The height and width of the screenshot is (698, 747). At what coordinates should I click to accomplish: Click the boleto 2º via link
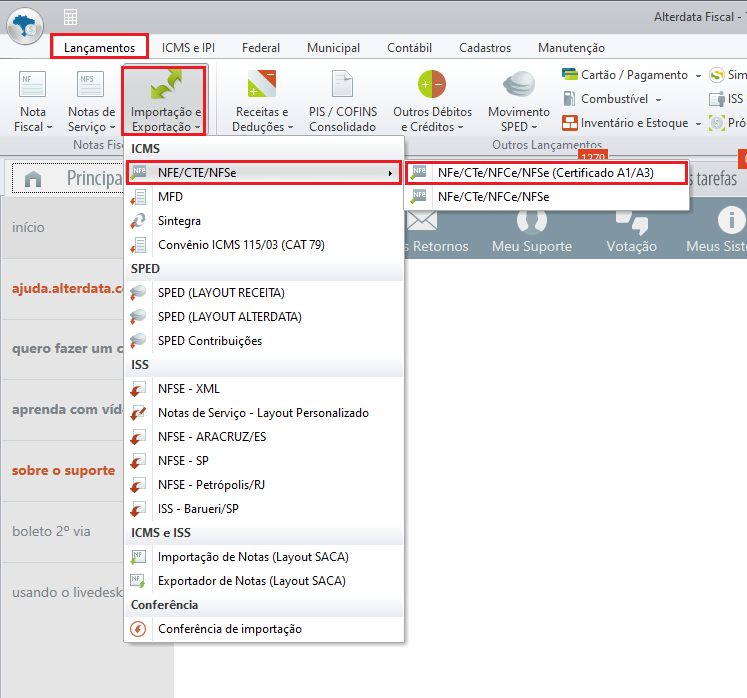(x=51, y=531)
